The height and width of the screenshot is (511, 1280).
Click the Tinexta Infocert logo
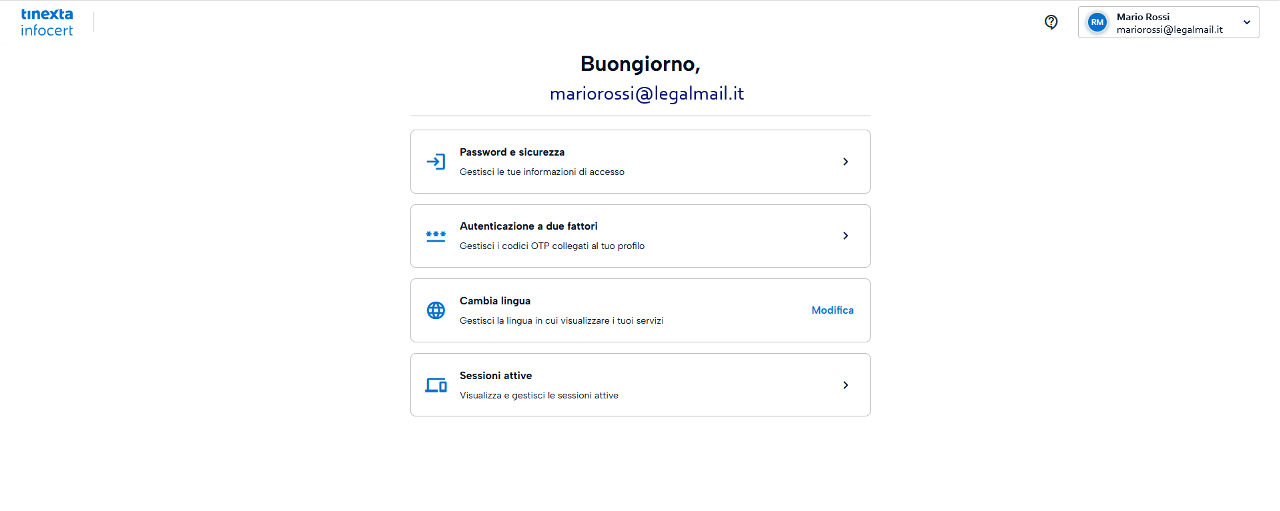coord(47,22)
